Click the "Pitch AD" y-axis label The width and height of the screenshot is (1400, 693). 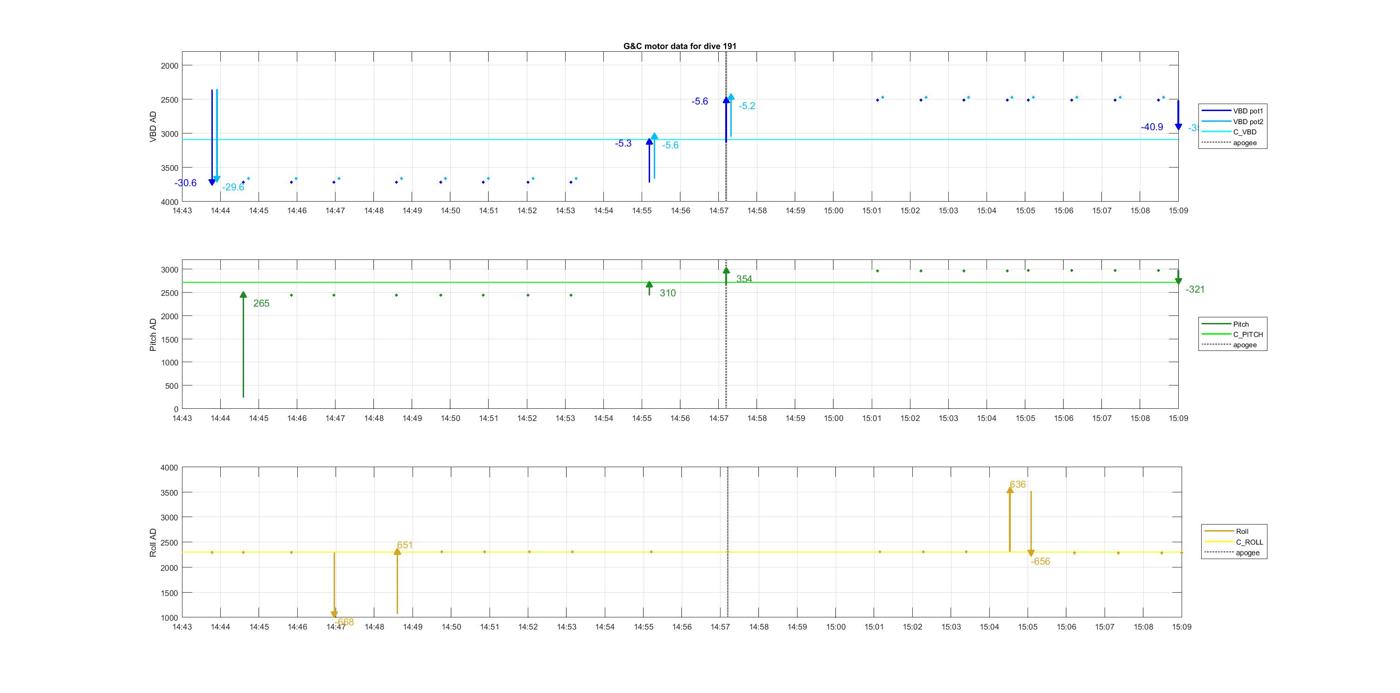click(153, 335)
